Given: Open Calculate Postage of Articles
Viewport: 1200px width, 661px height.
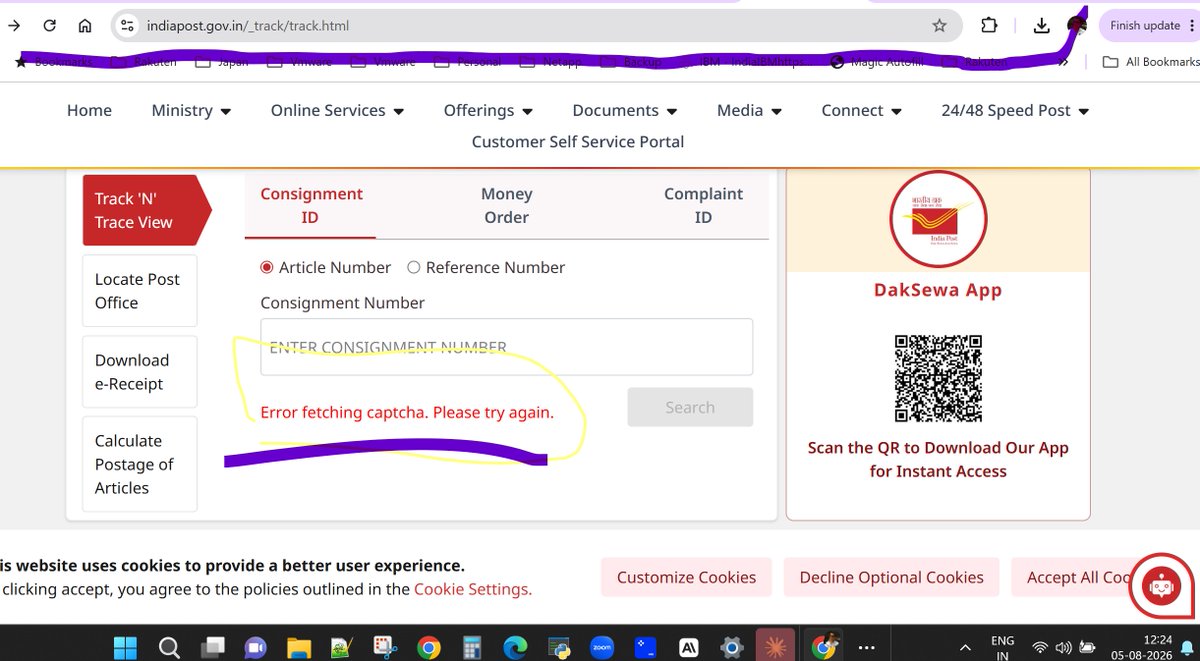Looking at the screenshot, I should click(140, 464).
